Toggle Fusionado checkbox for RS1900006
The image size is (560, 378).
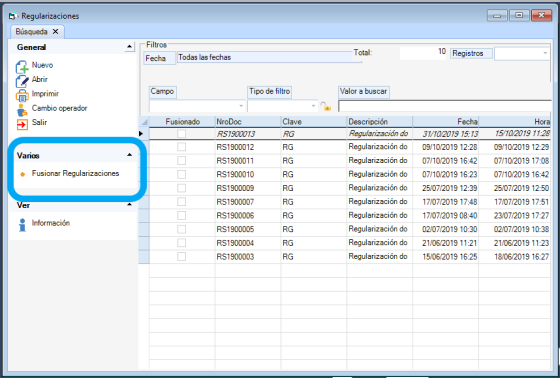(x=181, y=215)
